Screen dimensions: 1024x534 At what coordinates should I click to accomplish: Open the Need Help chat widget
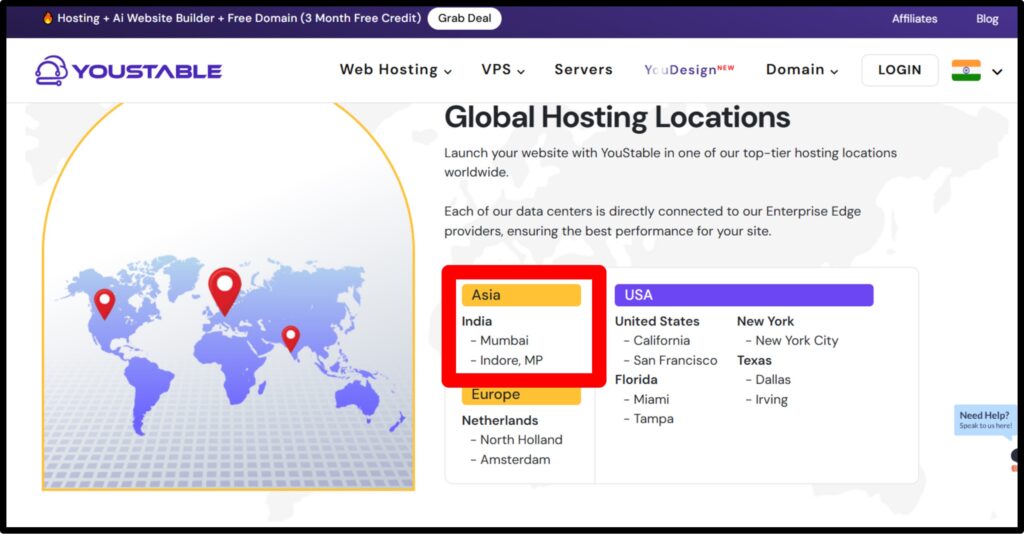click(x=985, y=420)
